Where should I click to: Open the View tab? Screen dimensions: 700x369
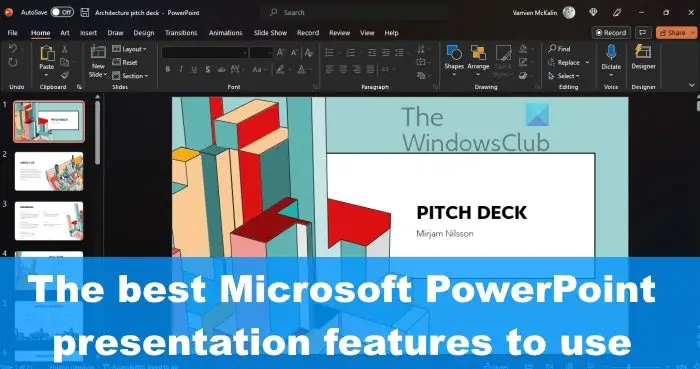pyautogui.click(x=367, y=33)
